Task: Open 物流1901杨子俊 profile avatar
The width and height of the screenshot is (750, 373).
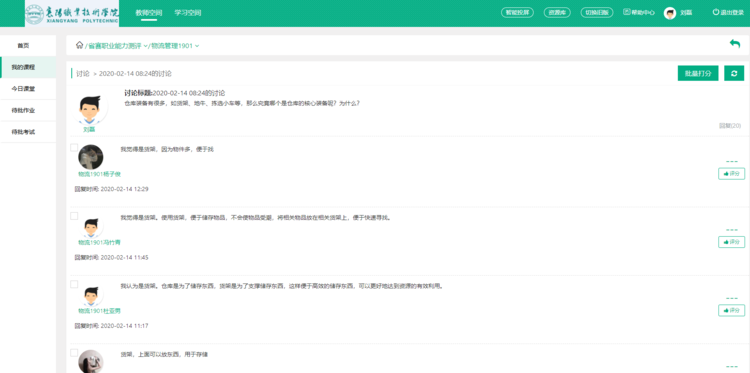Action: [x=90, y=157]
